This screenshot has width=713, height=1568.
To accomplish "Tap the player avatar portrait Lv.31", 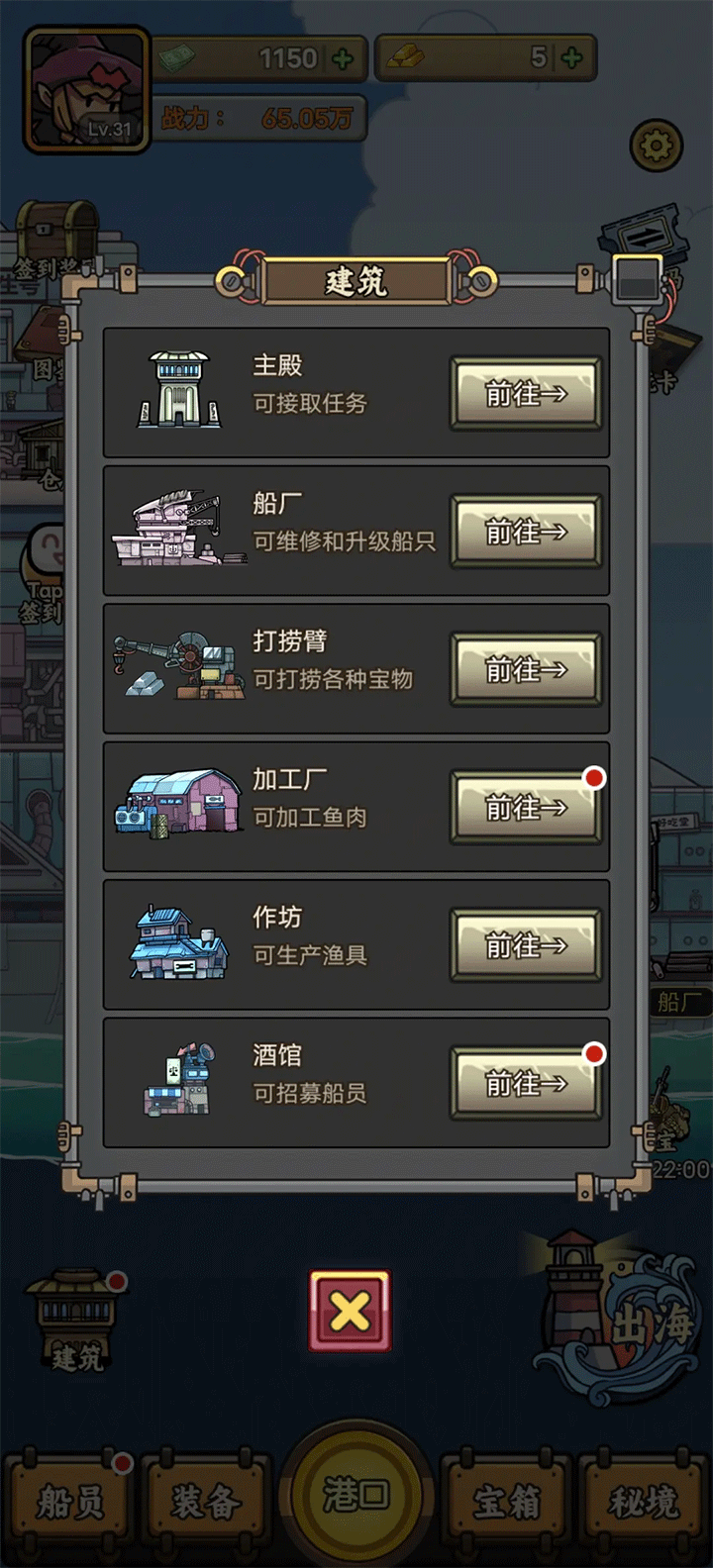I will 87,90.
